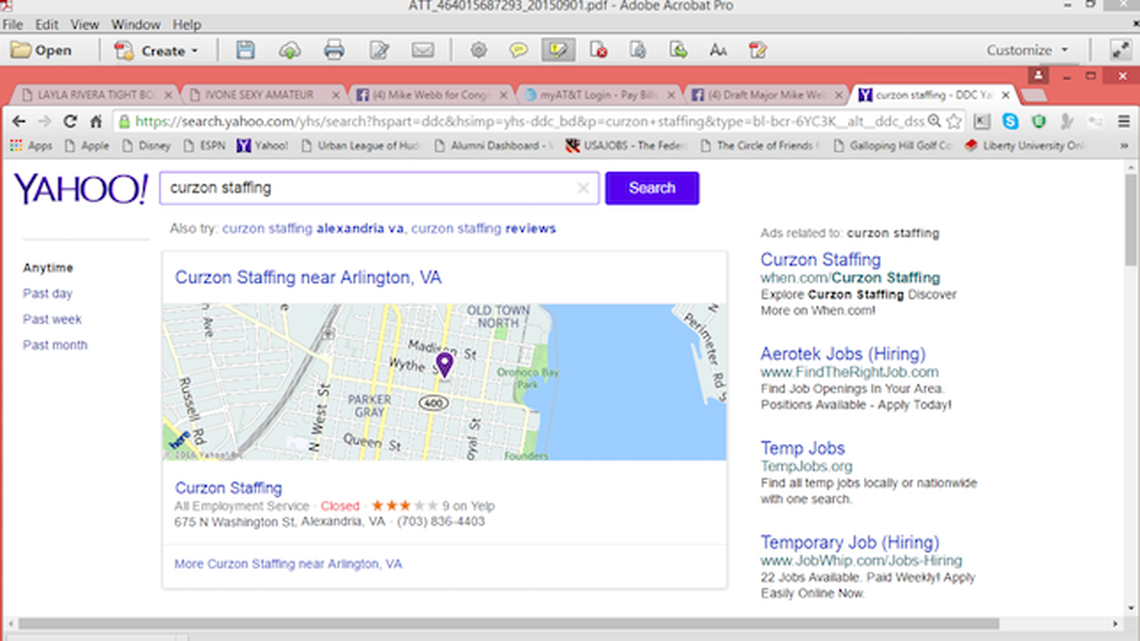1140x641 pixels.
Task: Click the Print icon in Acrobat toolbar
Action: click(334, 49)
